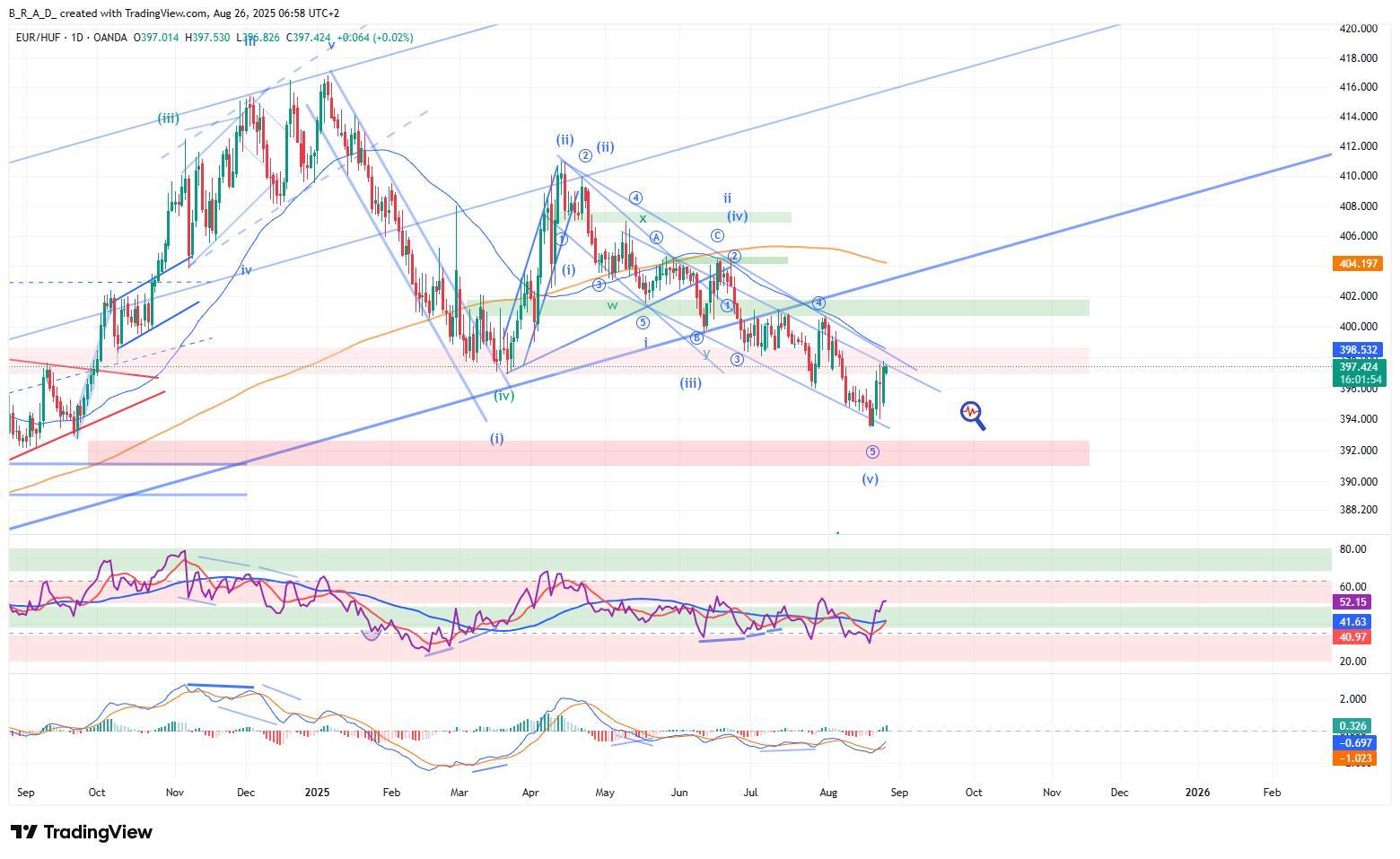
Task: Click the (v) wave label
Action: (870, 479)
